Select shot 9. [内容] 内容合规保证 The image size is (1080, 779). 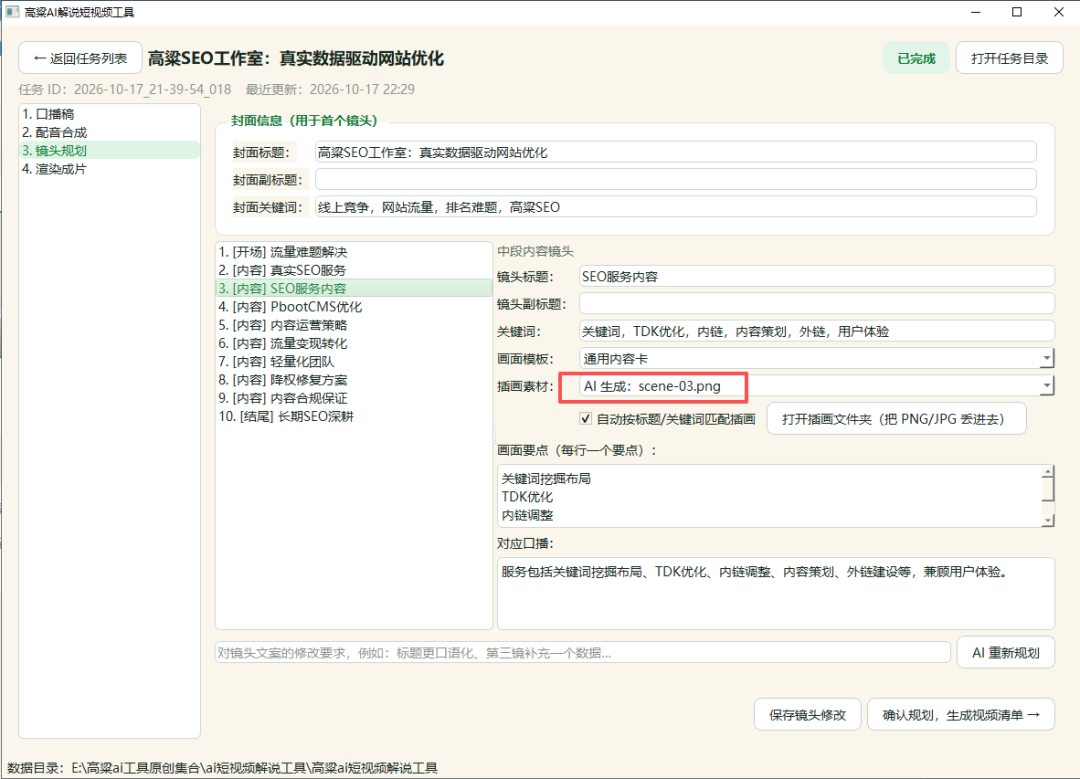click(354, 397)
